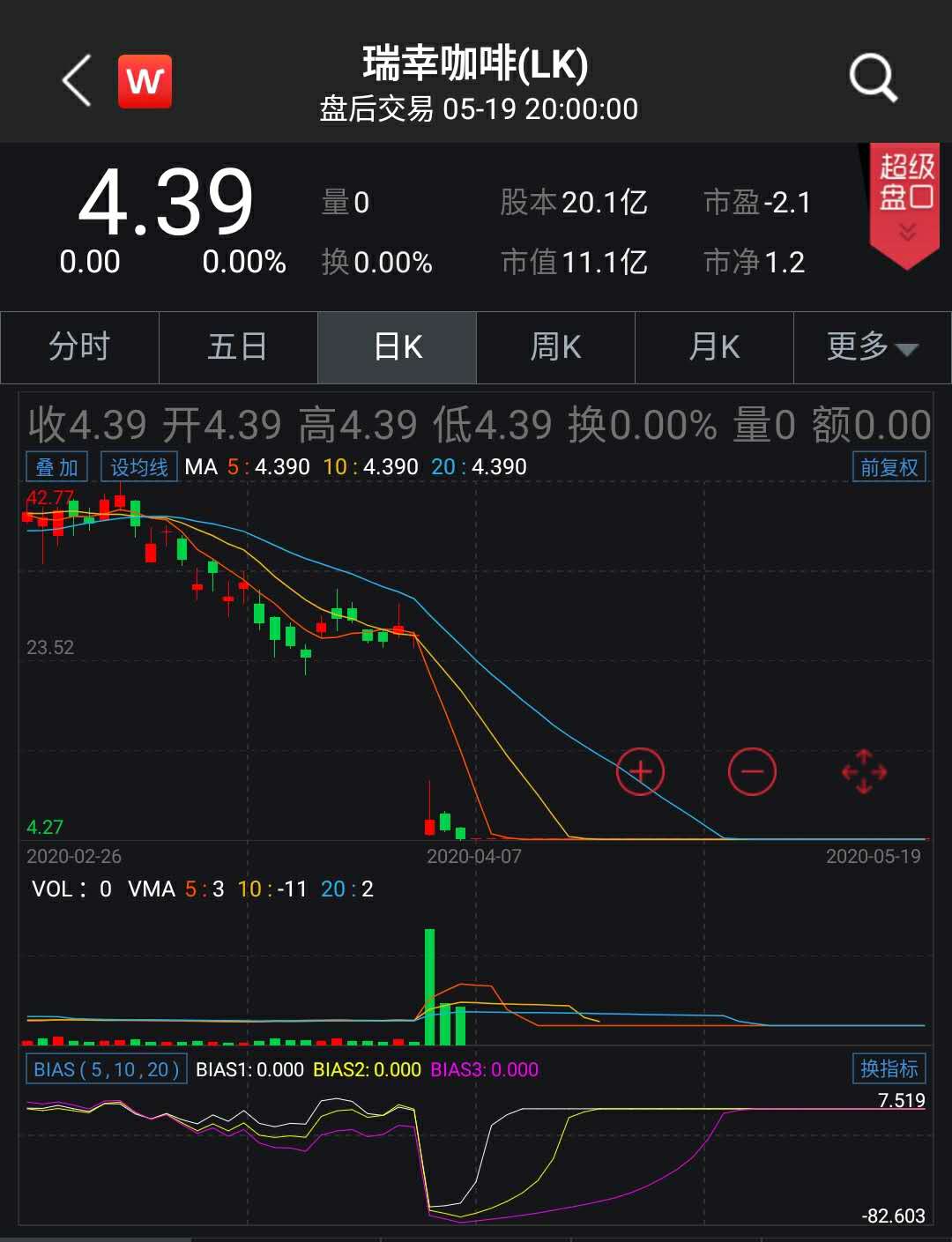Tap the stock title 瑞幸咖啡(LK)
The height and width of the screenshot is (1242, 952).
click(x=476, y=63)
